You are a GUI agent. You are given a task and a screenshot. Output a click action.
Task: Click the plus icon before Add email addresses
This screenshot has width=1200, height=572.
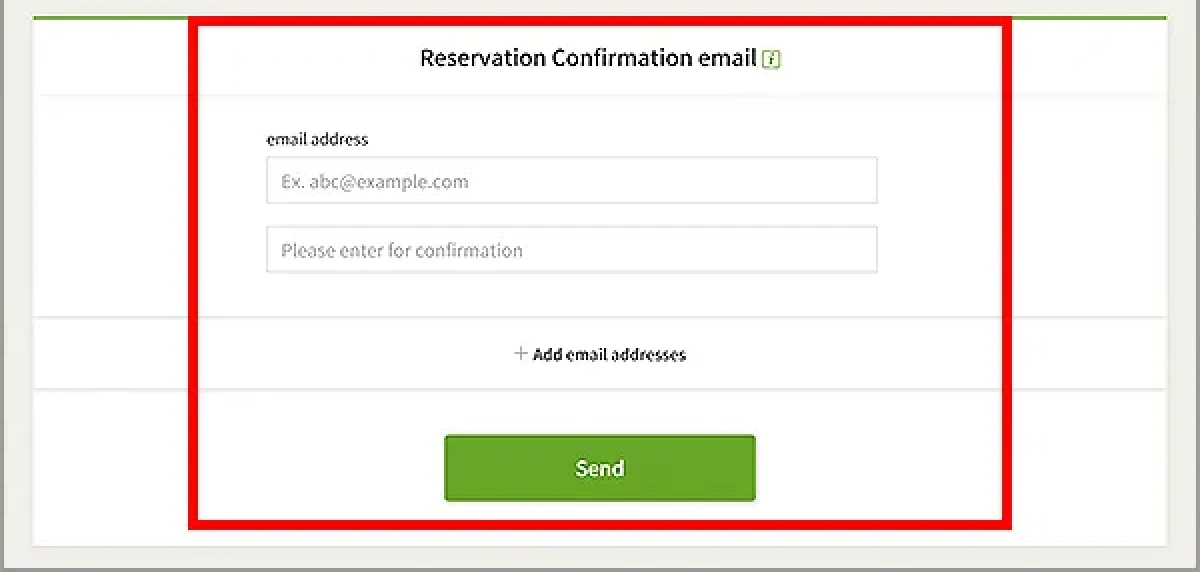[x=520, y=353]
